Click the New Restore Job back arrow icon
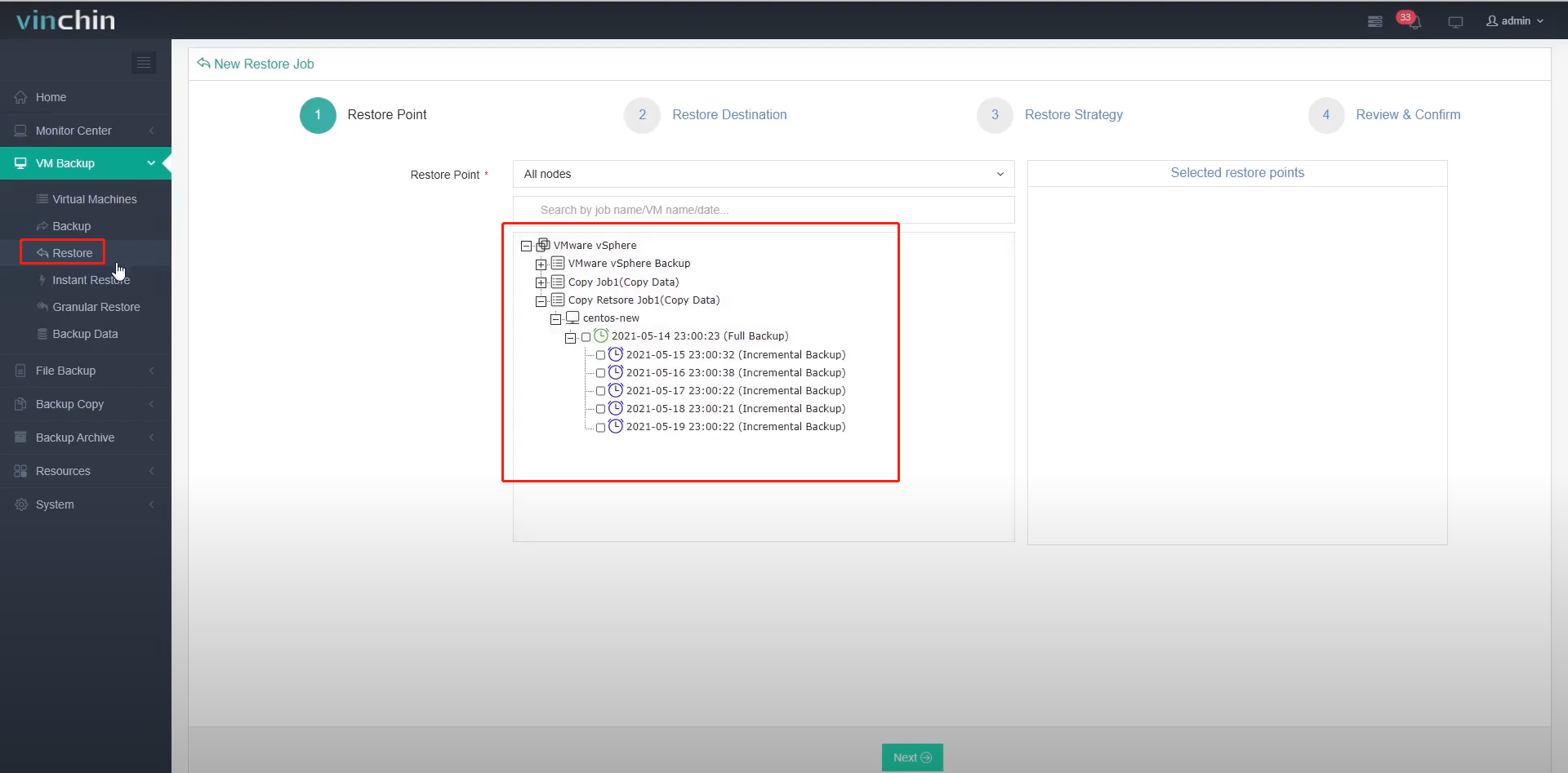The width and height of the screenshot is (1568, 773). point(203,63)
